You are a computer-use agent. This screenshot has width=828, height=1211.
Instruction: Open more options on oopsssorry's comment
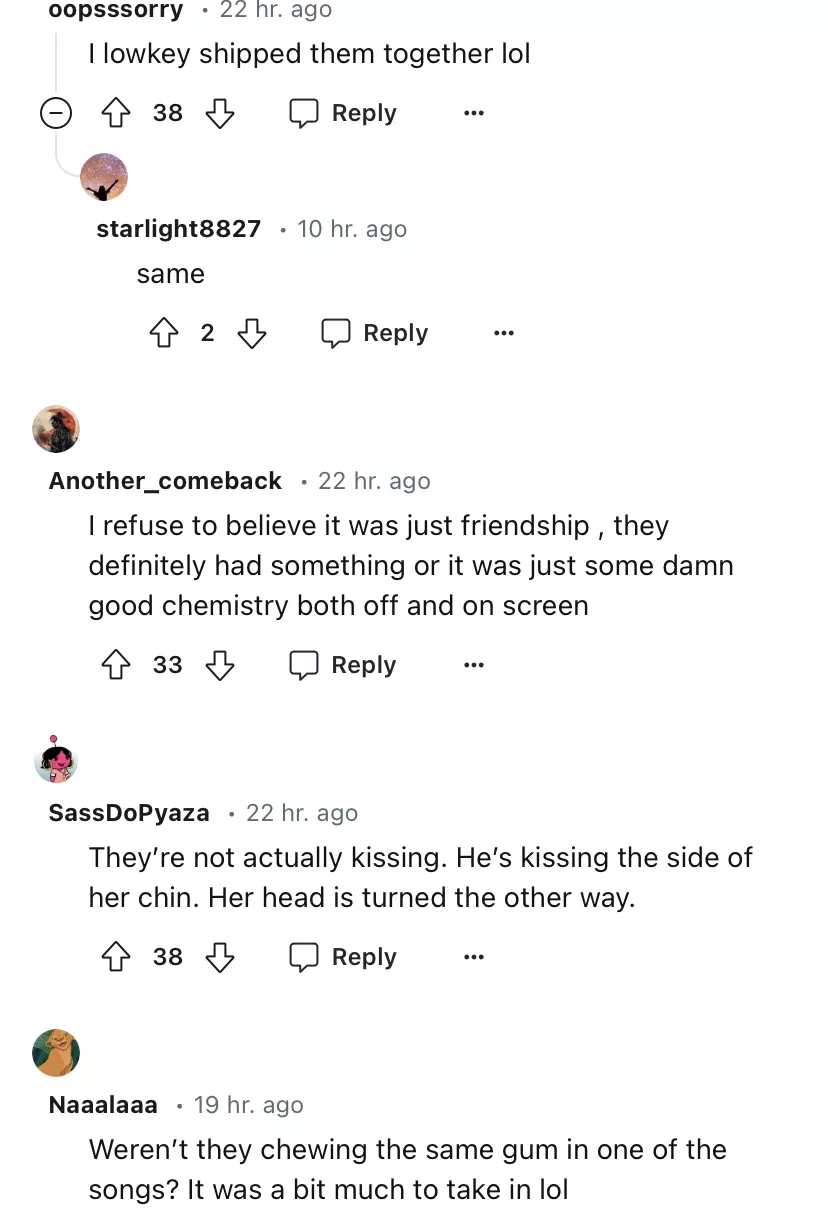pyautogui.click(x=474, y=113)
